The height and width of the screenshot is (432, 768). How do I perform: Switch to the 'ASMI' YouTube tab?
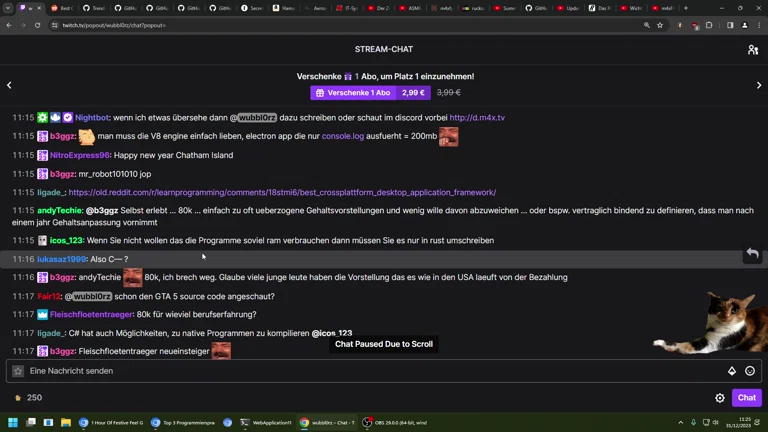410,8
